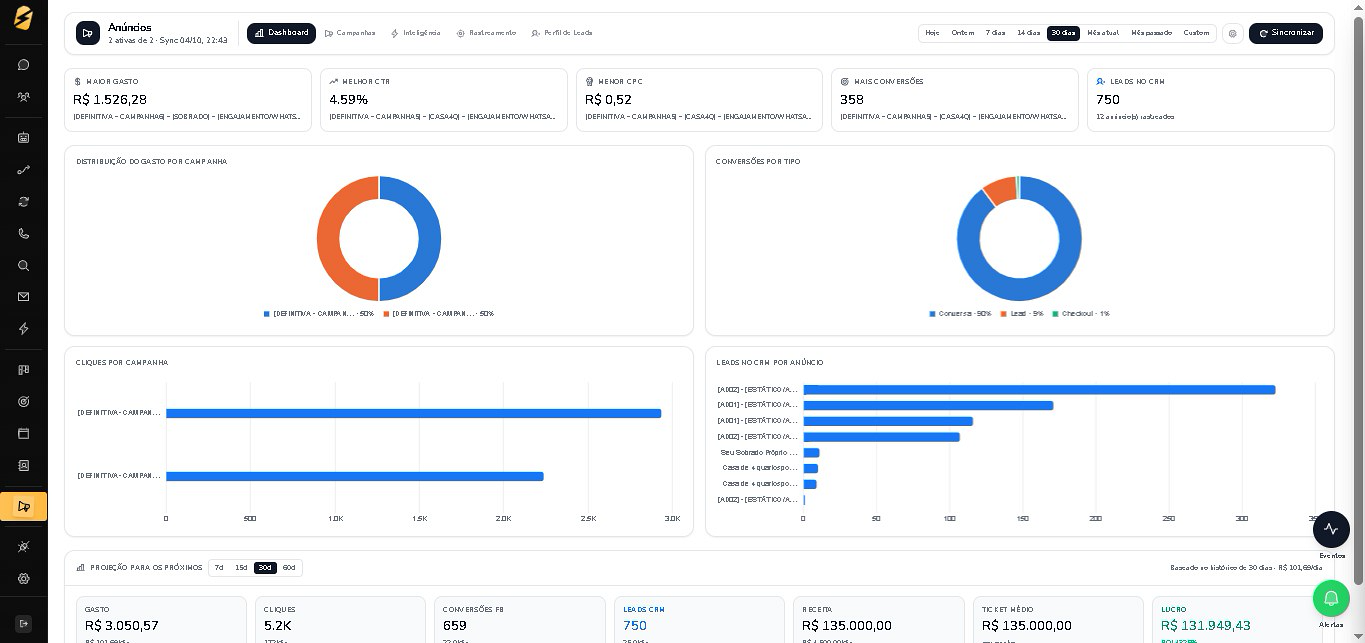The image size is (1365, 643).
Task: Switch to the Campanhas tab
Action: [350, 33]
